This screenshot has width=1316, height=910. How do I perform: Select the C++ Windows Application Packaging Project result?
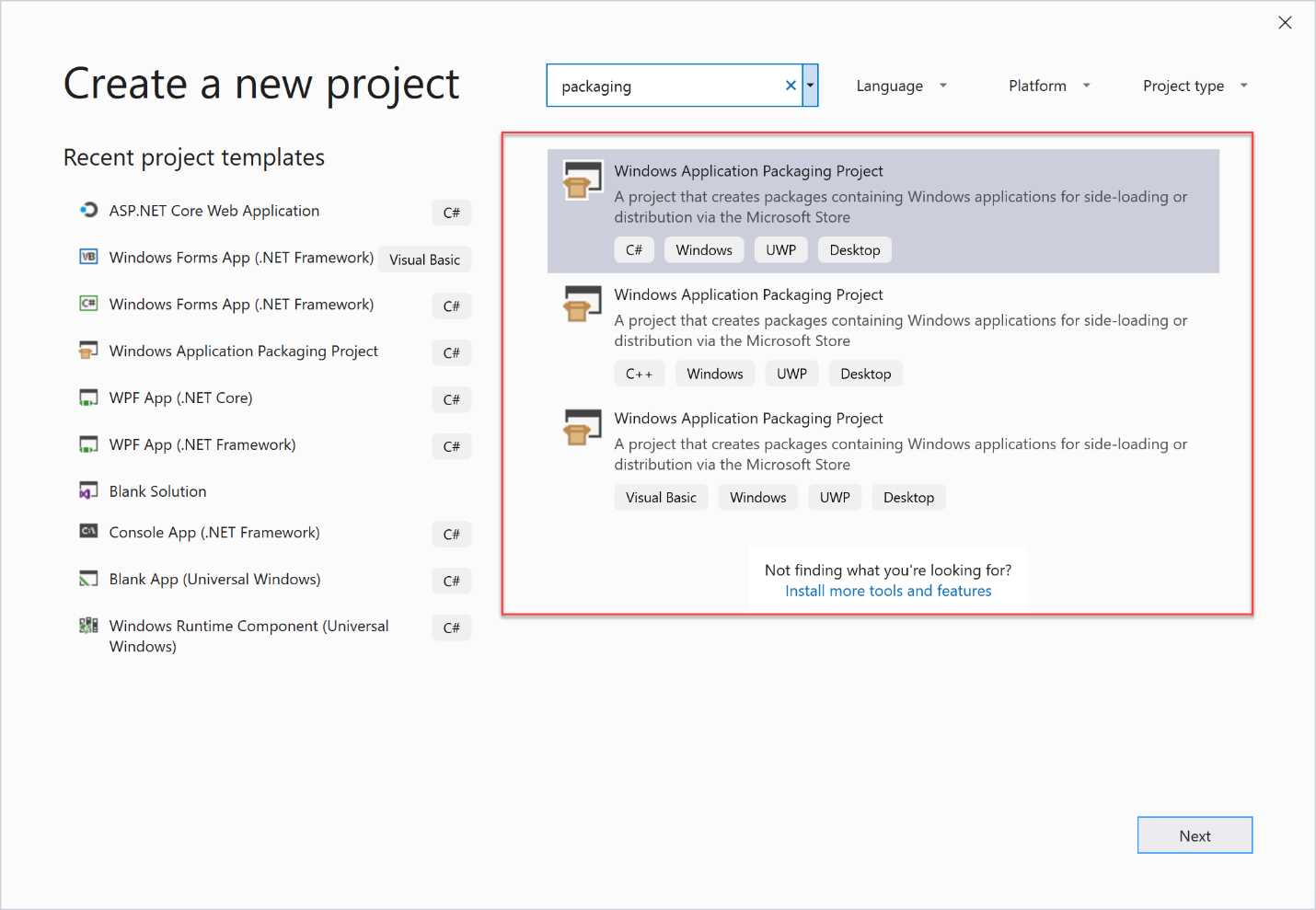pos(883,331)
